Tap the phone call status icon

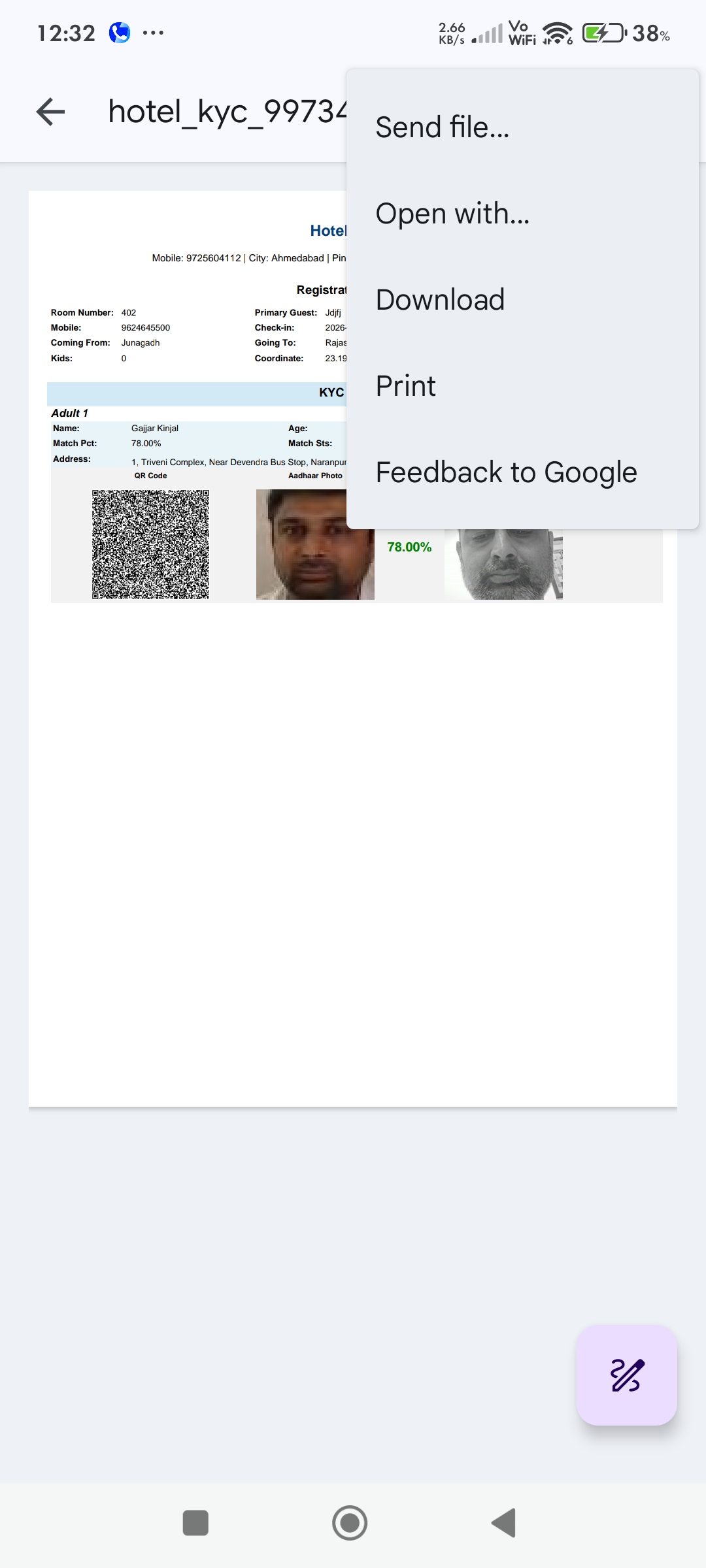[x=120, y=33]
